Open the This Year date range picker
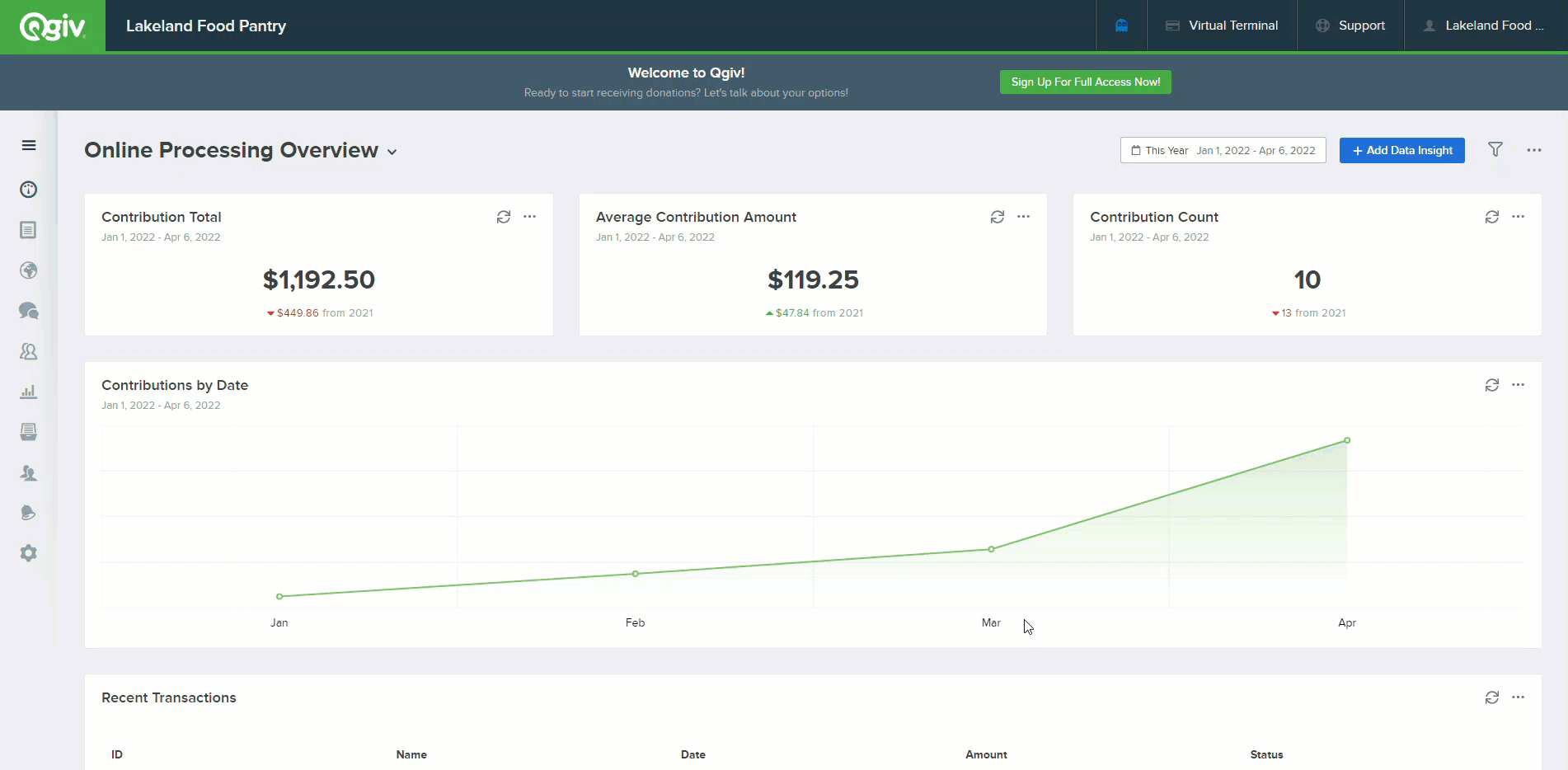Viewport: 1568px width, 770px height. pos(1223,150)
